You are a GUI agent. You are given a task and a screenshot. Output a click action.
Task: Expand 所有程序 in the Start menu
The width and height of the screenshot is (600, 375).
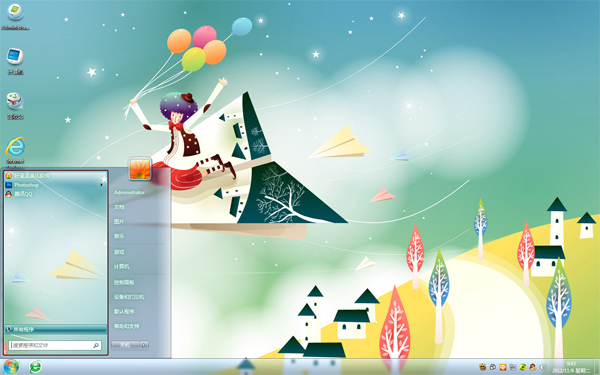55,329
